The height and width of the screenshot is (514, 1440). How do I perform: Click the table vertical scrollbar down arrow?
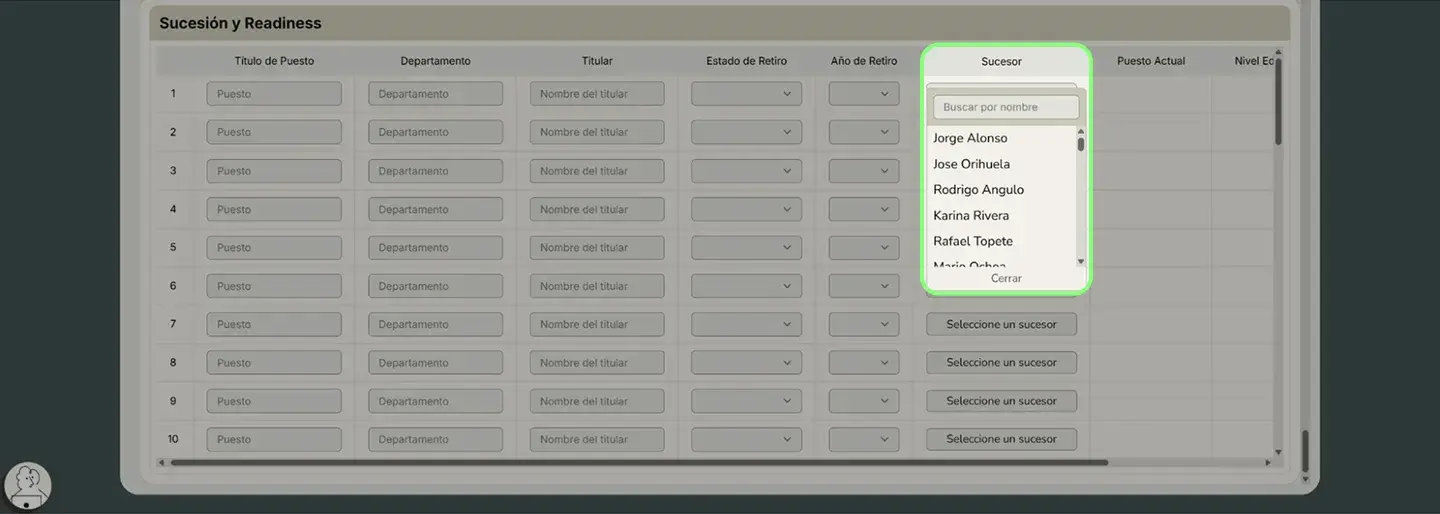click(x=1278, y=452)
